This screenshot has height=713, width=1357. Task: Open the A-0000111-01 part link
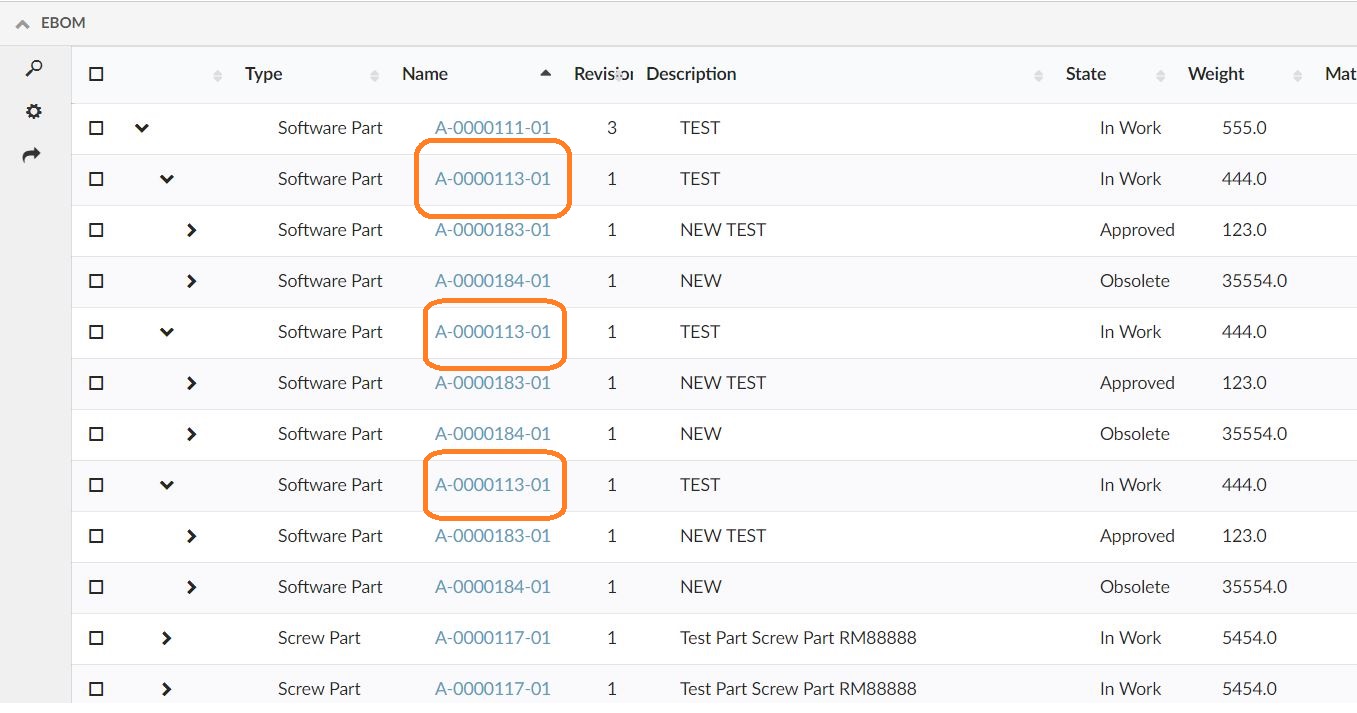pos(492,128)
